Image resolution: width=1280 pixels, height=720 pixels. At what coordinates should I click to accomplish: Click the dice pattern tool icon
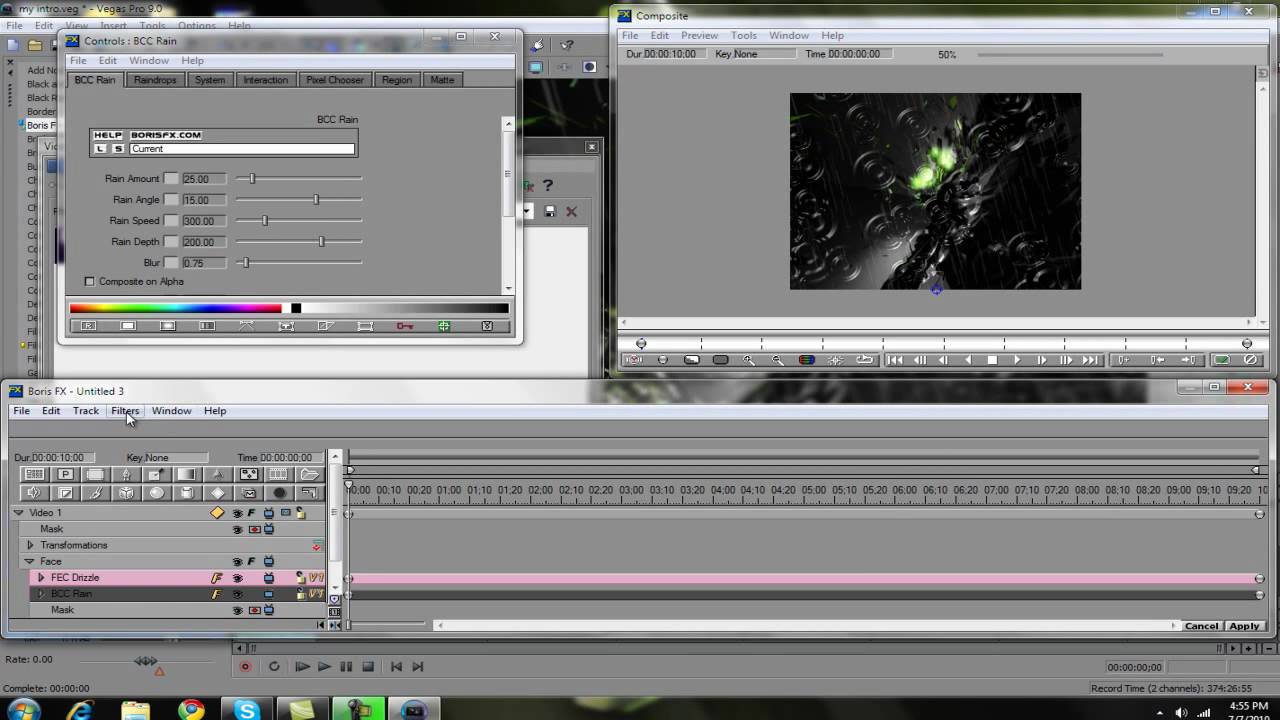coord(249,474)
